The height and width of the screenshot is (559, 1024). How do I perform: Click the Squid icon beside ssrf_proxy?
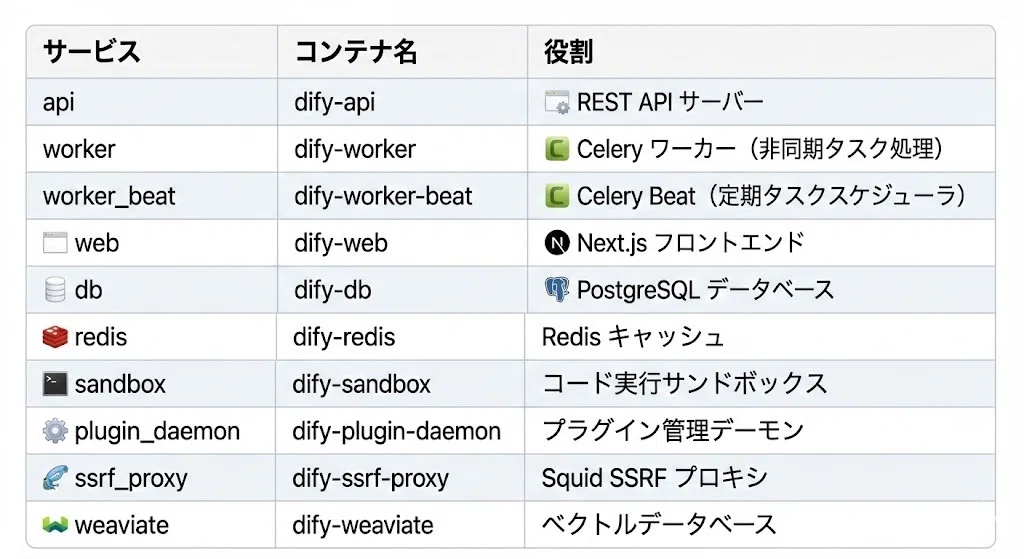(55, 478)
